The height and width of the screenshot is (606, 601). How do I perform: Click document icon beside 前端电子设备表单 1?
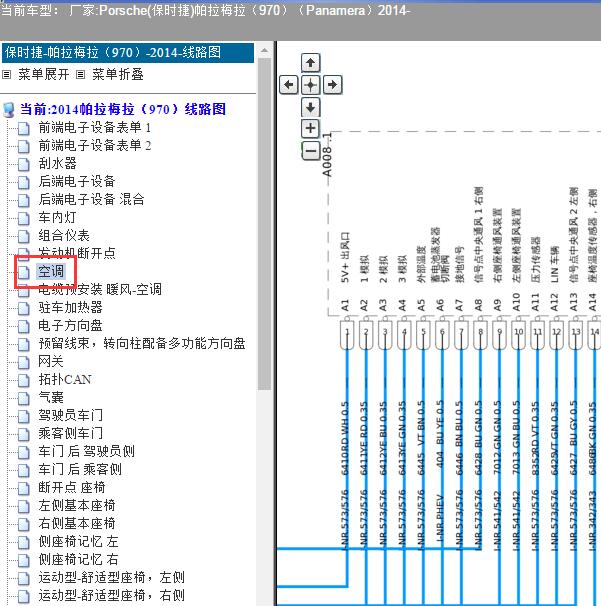click(24, 128)
